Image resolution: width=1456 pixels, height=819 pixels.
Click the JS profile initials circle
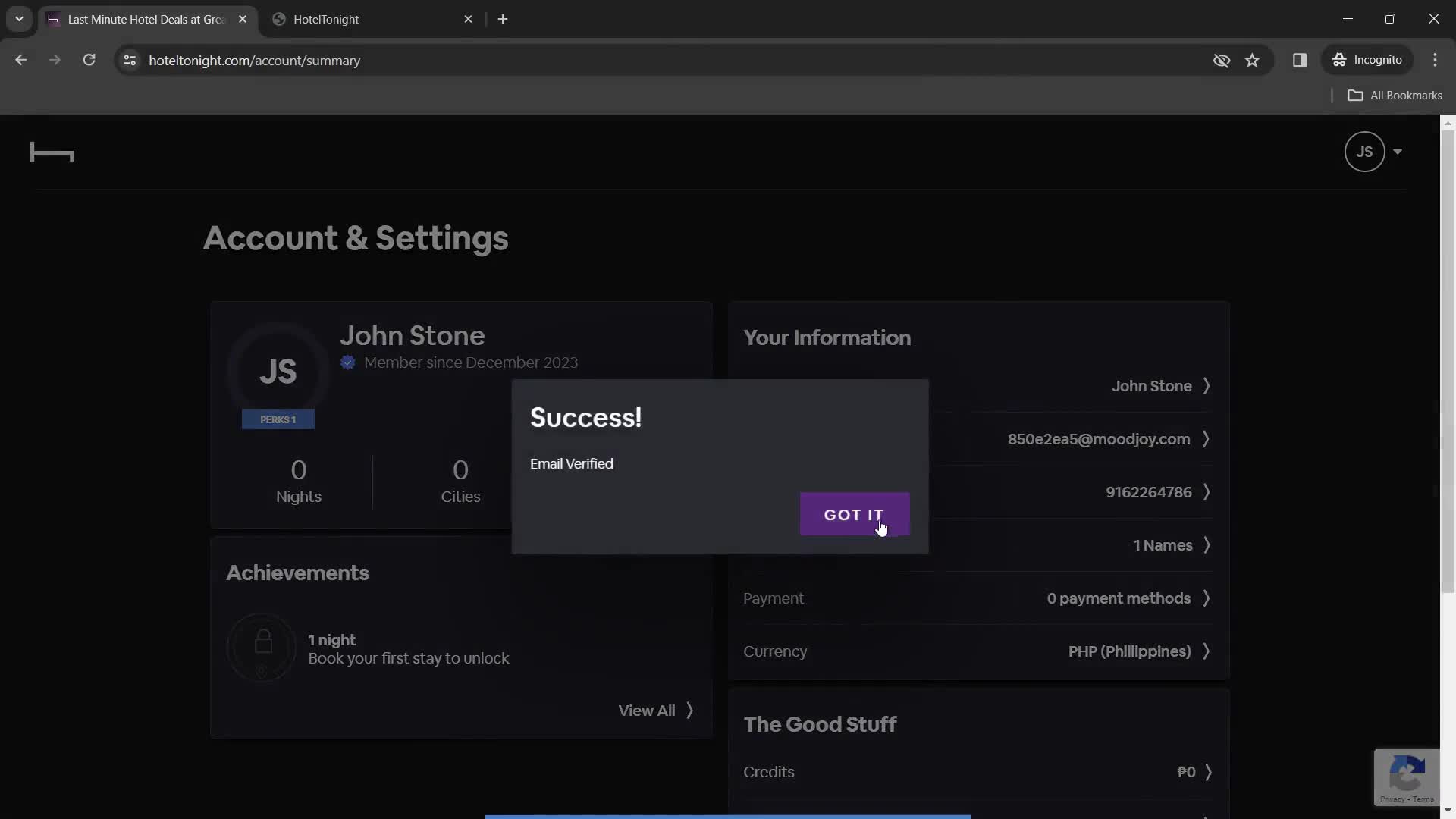point(278,372)
